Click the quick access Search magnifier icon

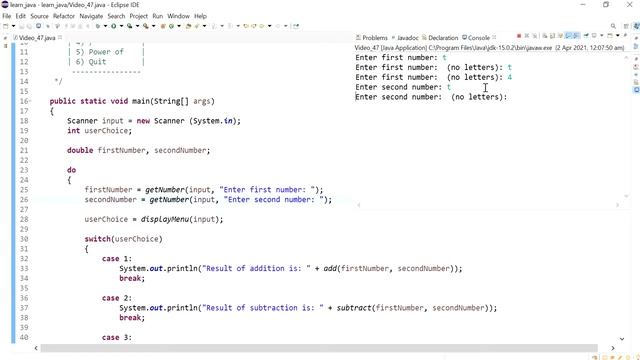click(613, 26)
